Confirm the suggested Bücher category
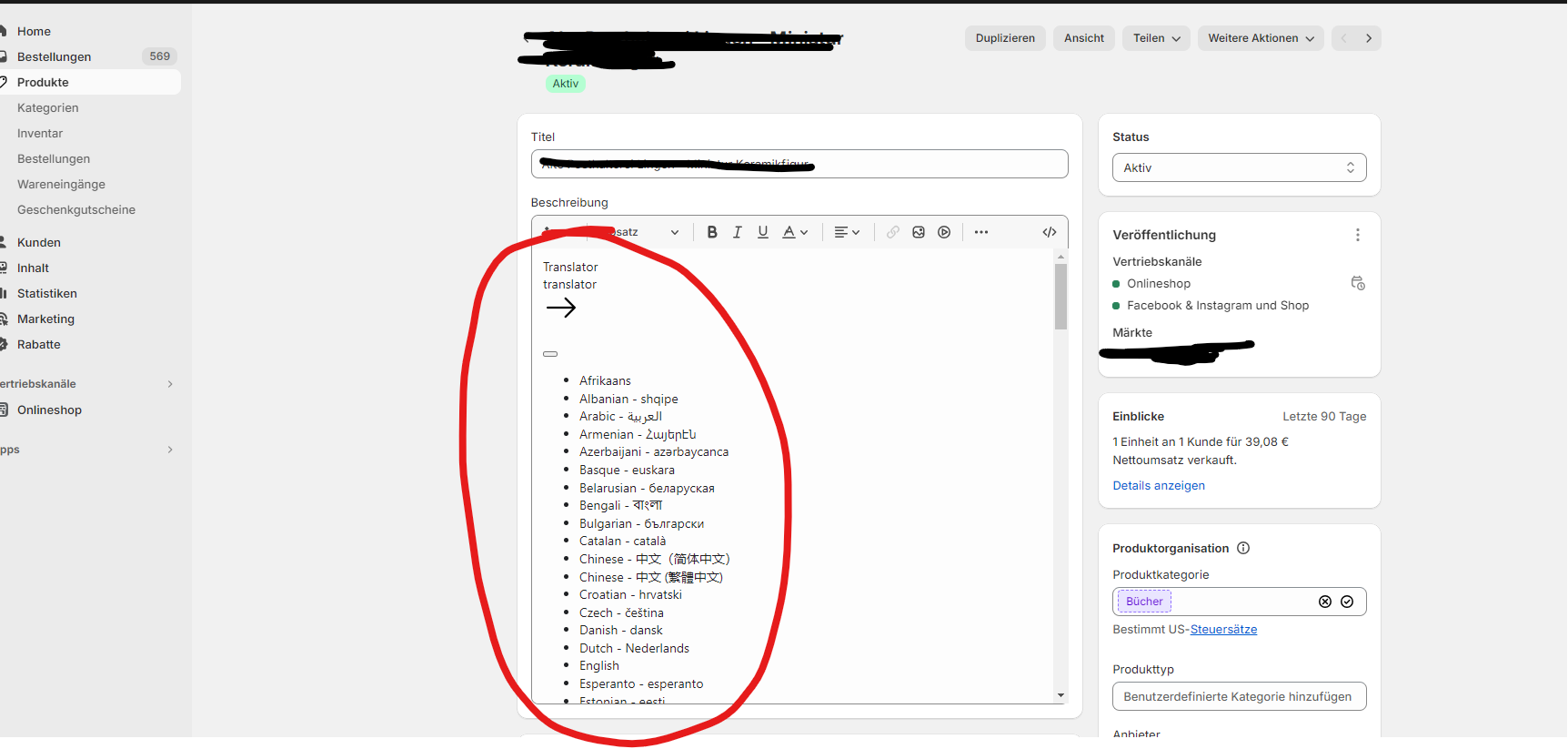The height and width of the screenshot is (749, 1568). [1347, 602]
